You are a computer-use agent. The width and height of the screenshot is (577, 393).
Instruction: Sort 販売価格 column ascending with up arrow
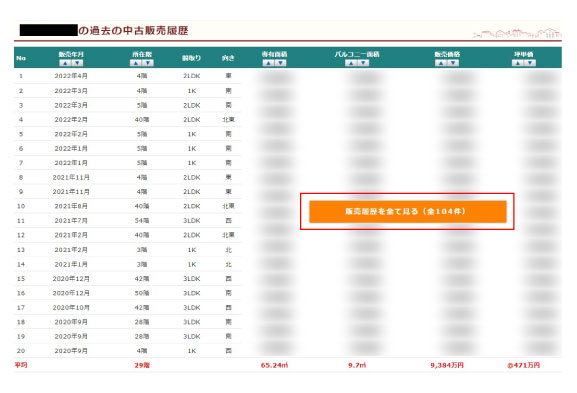(x=441, y=63)
